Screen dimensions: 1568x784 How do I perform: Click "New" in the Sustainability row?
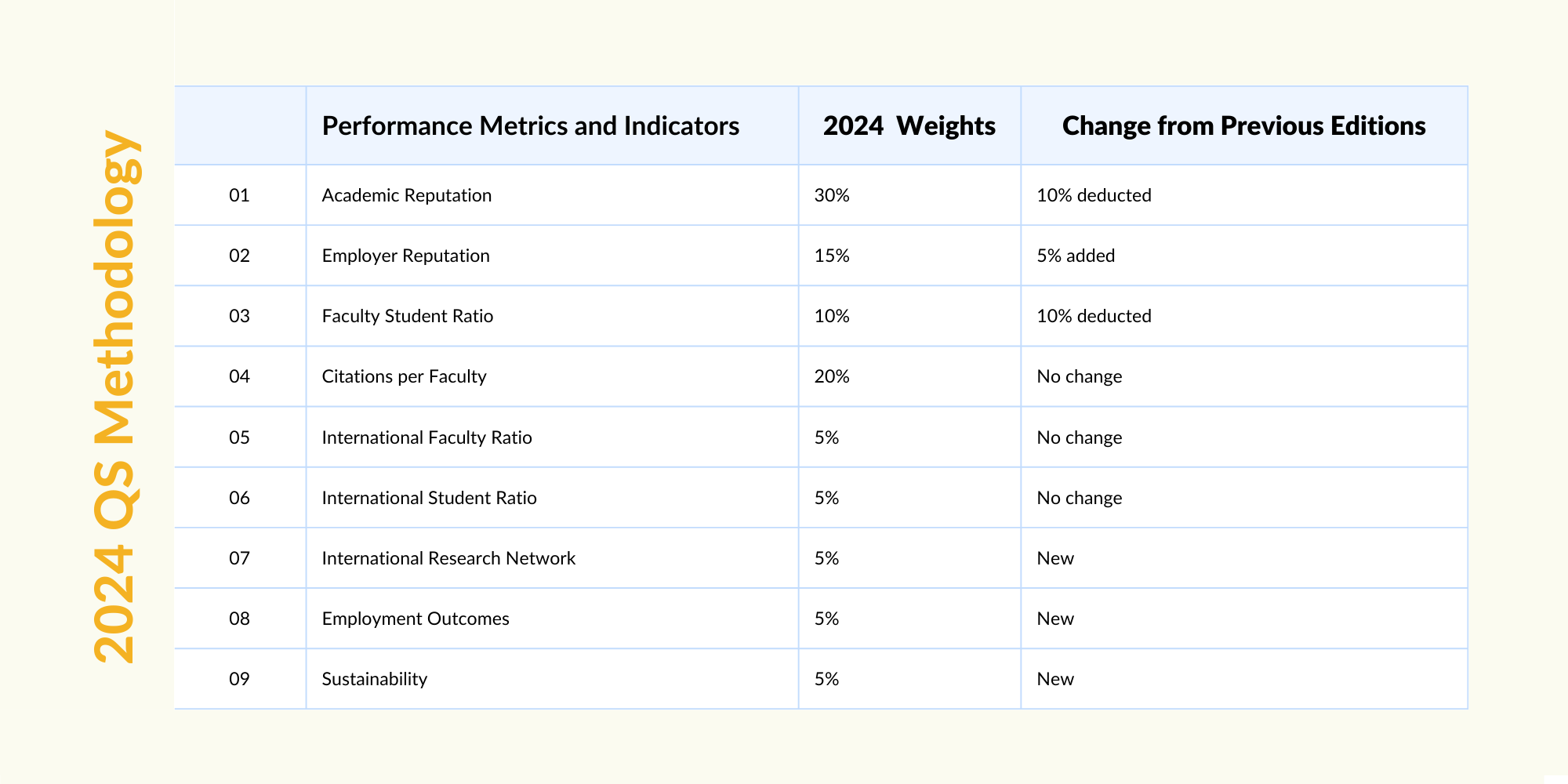tap(1055, 679)
